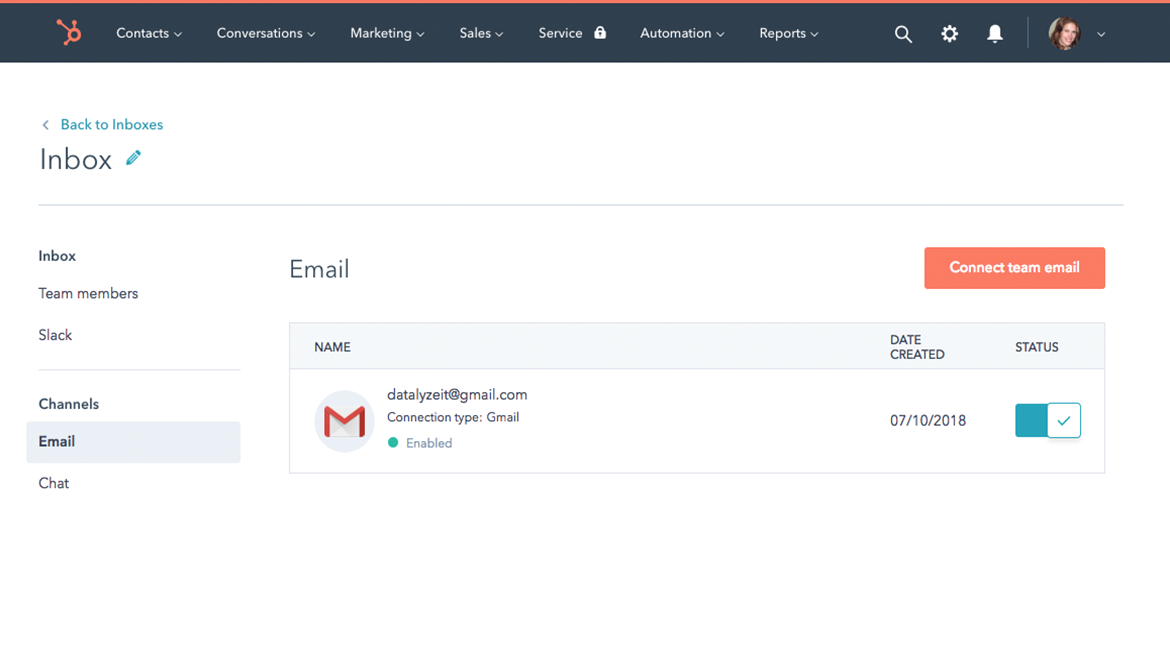This screenshot has height=658, width=1170.
Task: Click the notifications bell icon
Action: point(995,34)
